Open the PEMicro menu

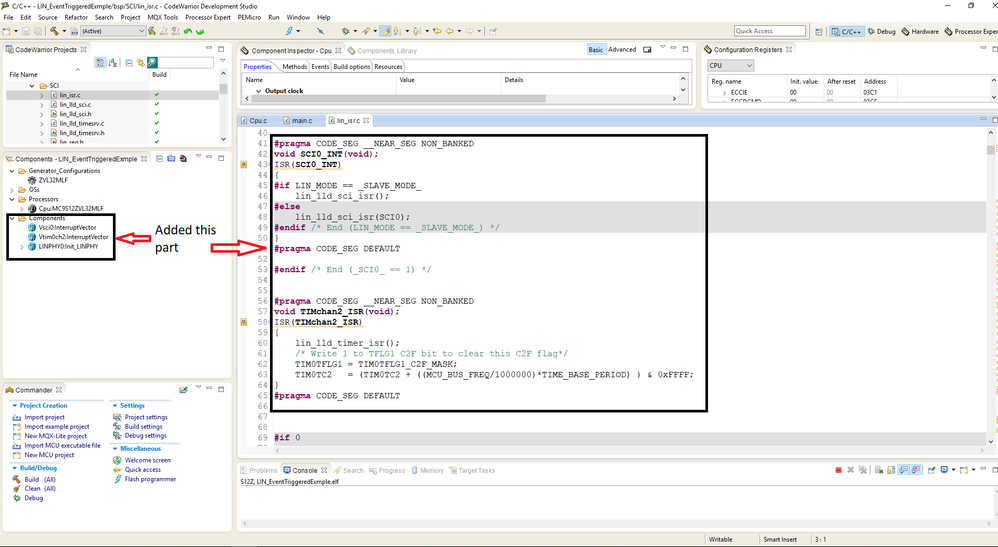(x=249, y=17)
